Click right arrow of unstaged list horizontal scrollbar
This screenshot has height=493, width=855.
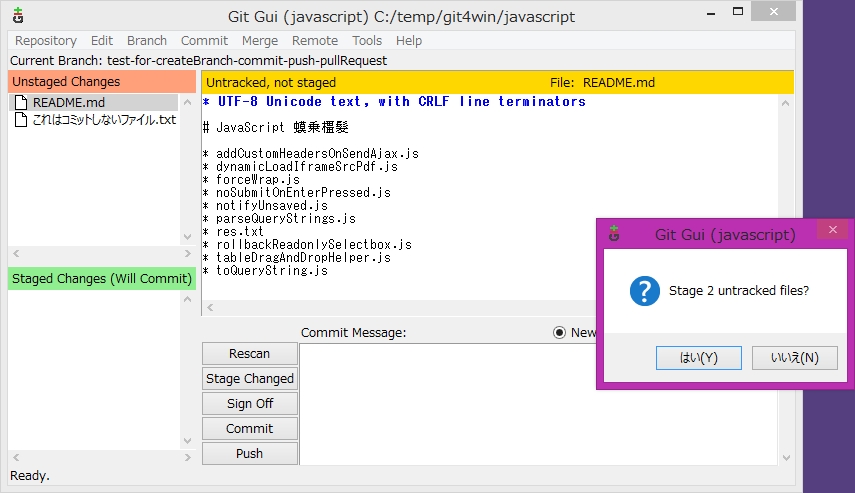188,254
